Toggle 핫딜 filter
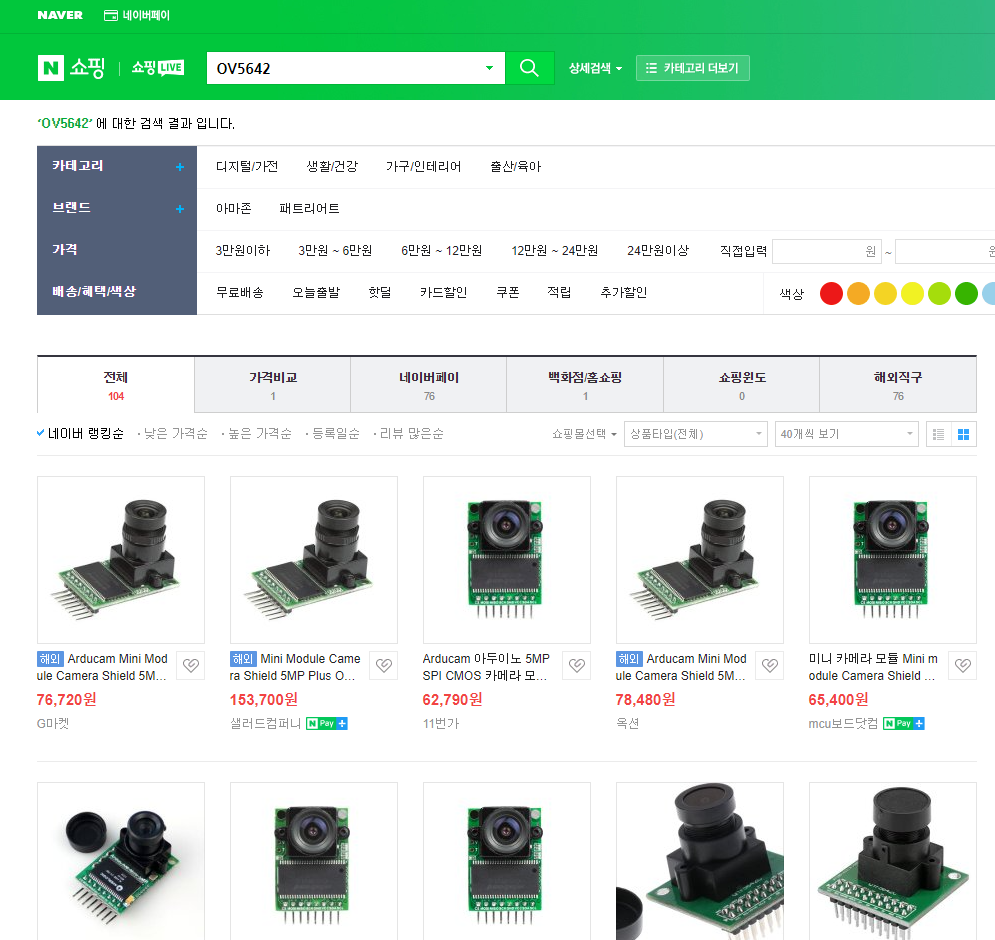 point(379,293)
